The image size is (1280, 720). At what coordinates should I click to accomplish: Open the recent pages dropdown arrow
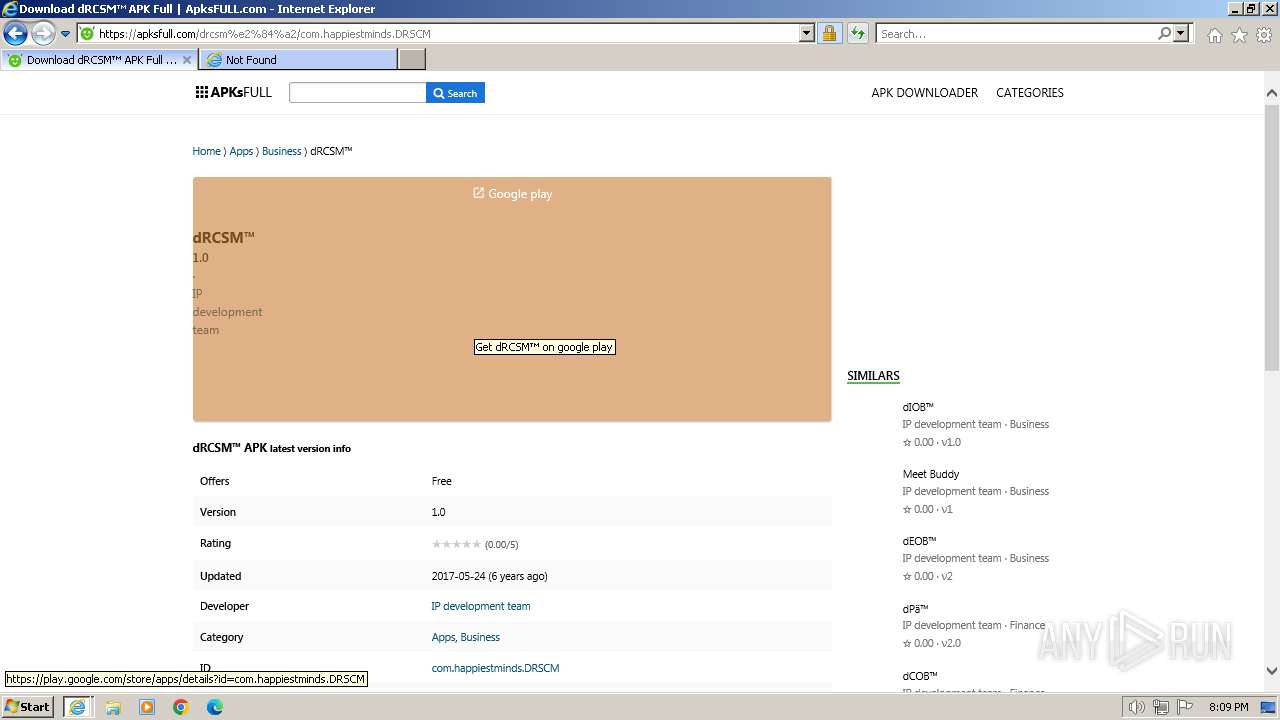tap(66, 34)
